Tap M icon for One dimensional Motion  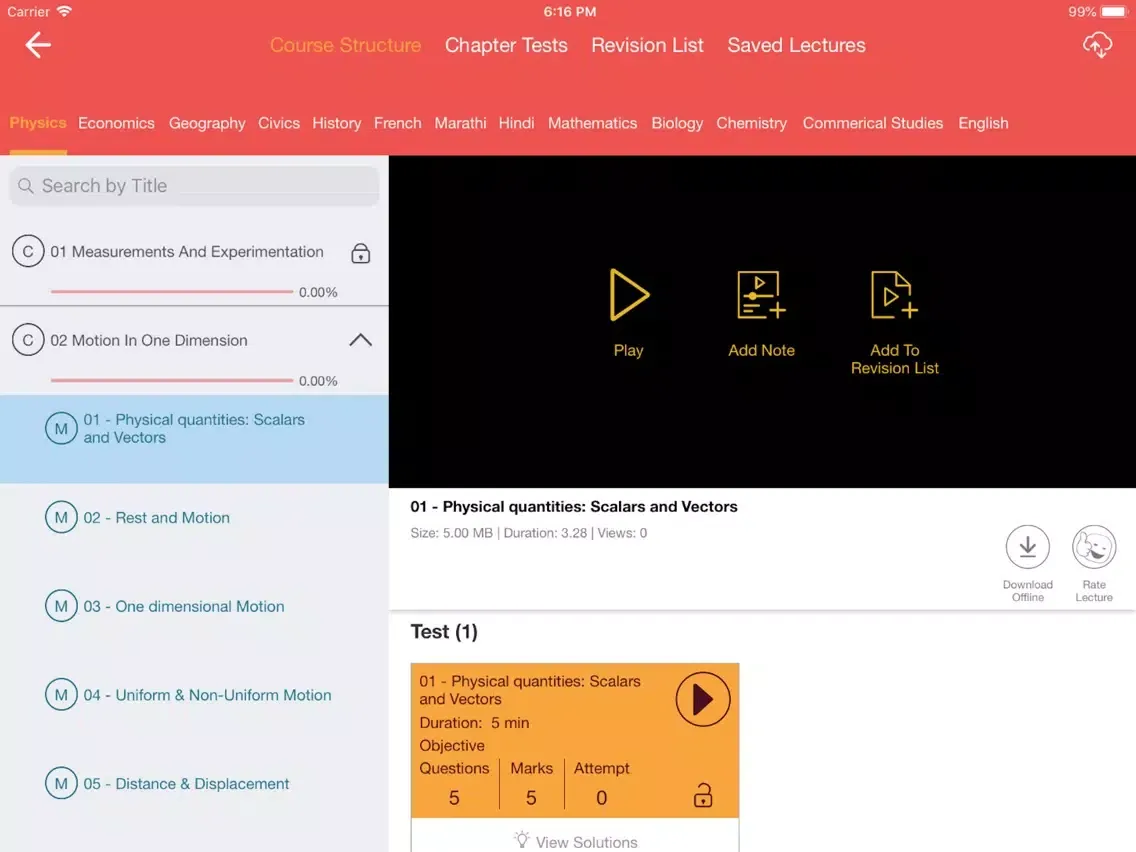pos(61,606)
